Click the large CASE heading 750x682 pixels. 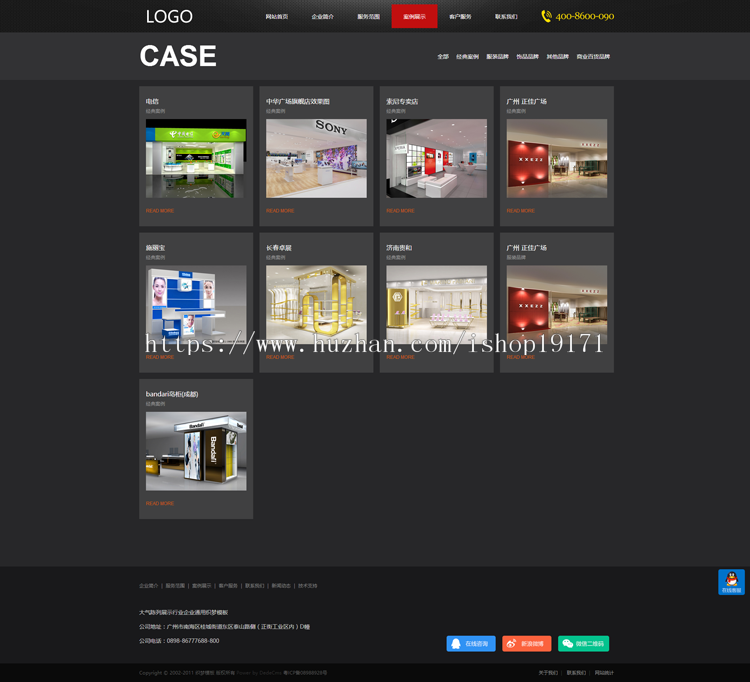click(178, 56)
